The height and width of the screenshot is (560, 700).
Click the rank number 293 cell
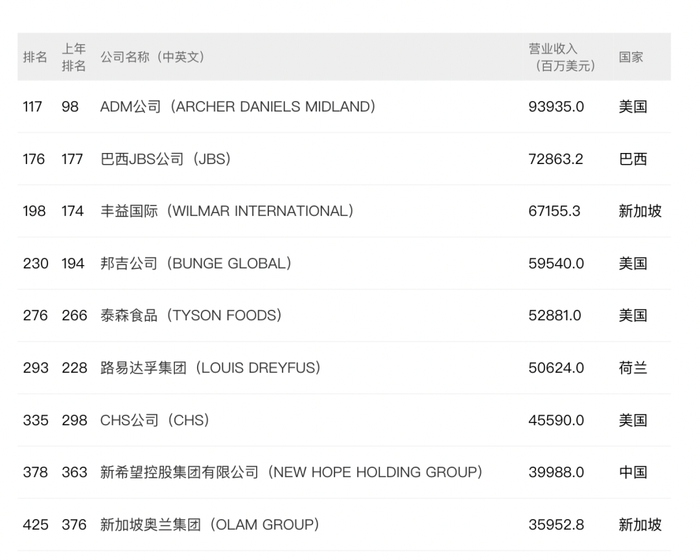click(x=35, y=368)
